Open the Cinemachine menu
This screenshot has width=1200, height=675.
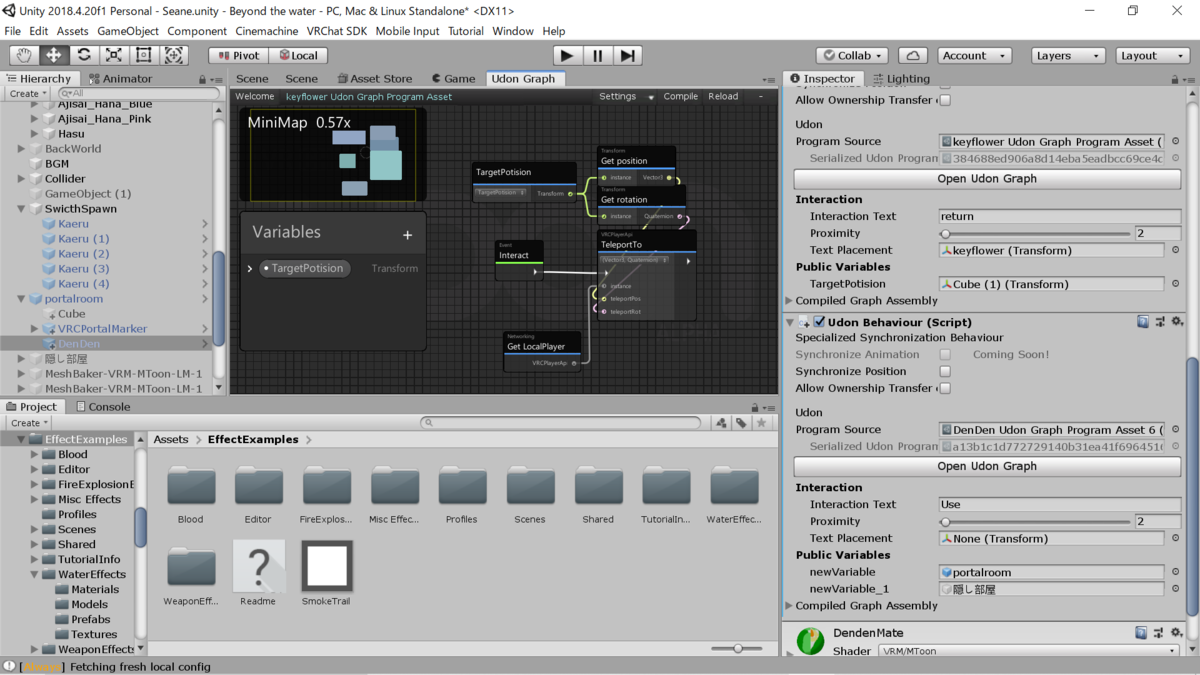(266, 31)
